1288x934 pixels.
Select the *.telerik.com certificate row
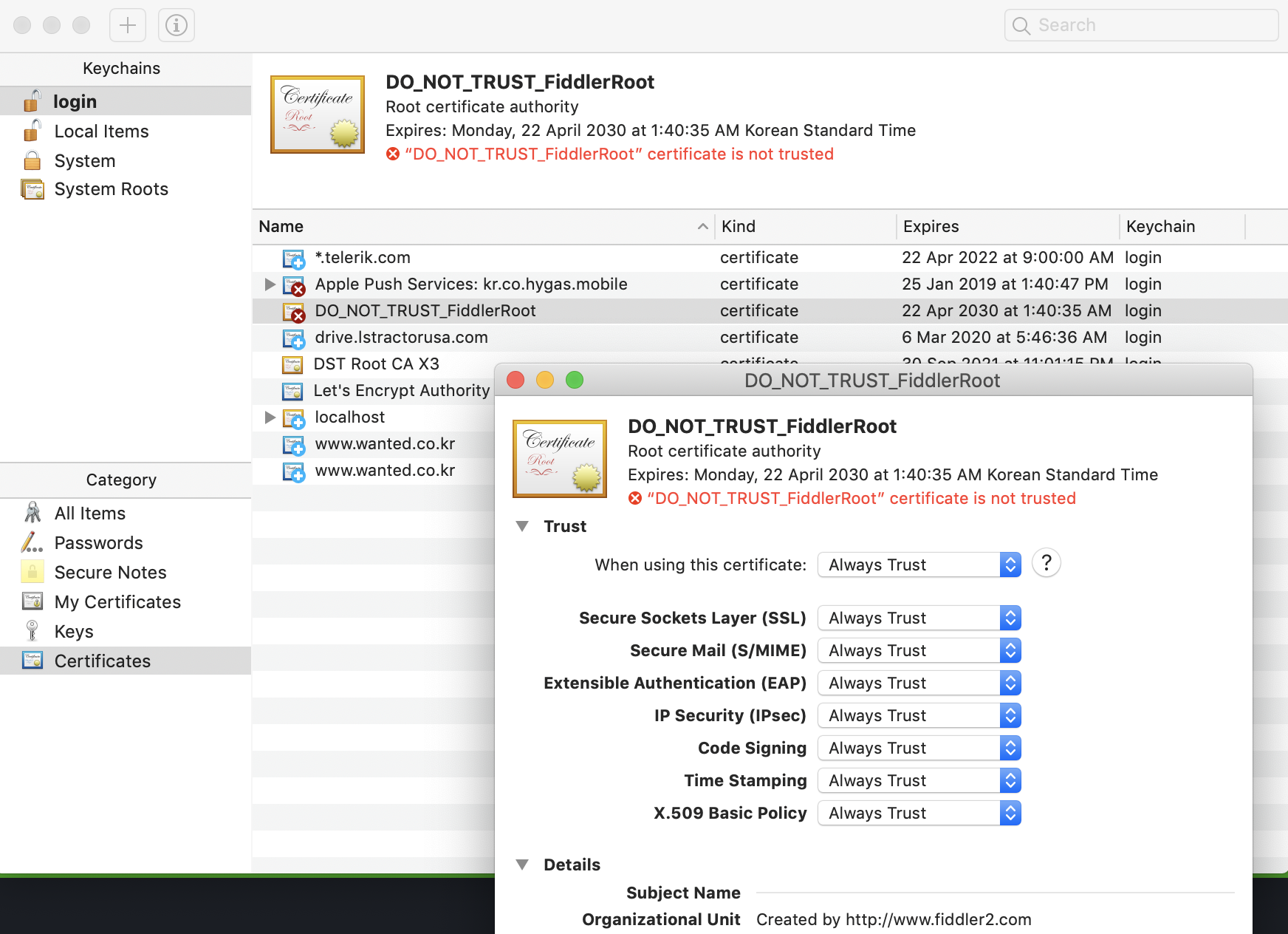(770, 258)
